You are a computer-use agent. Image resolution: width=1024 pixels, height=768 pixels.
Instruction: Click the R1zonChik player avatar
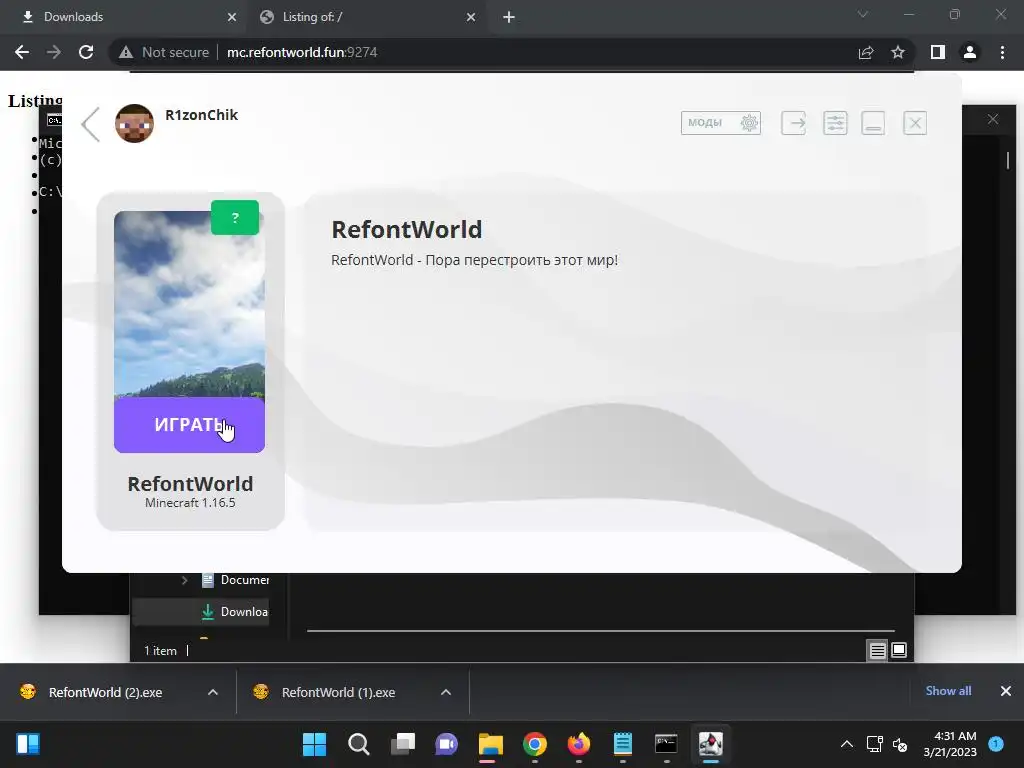pos(135,123)
